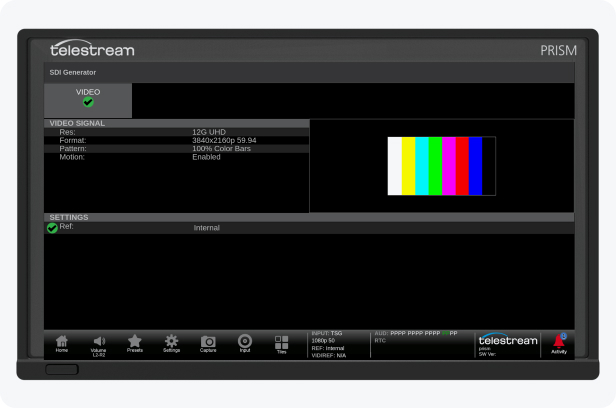Click the Telestream logo in status bar
Screen dimensions: 616x408
508,339
